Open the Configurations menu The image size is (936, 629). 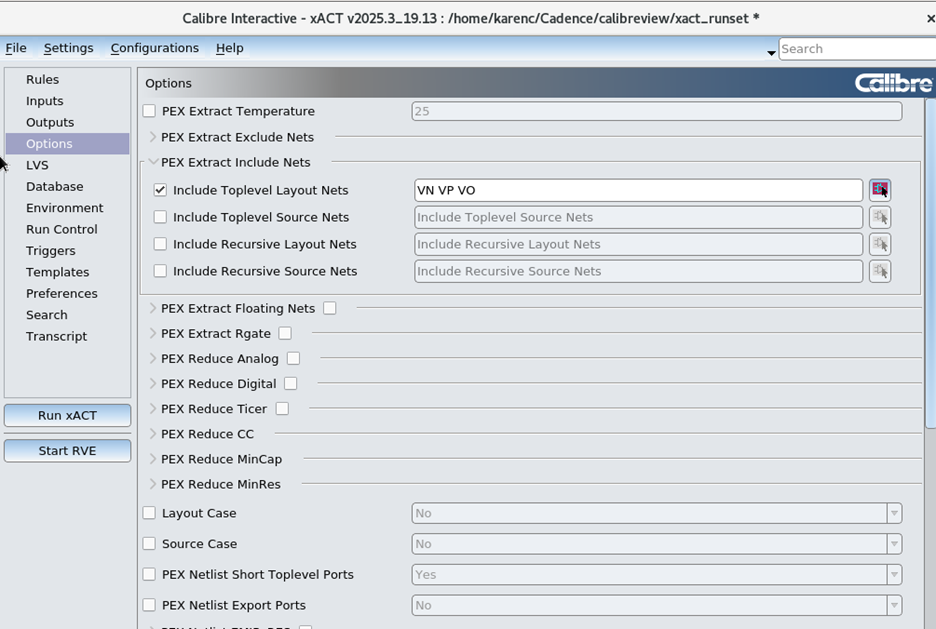pyautogui.click(x=154, y=48)
